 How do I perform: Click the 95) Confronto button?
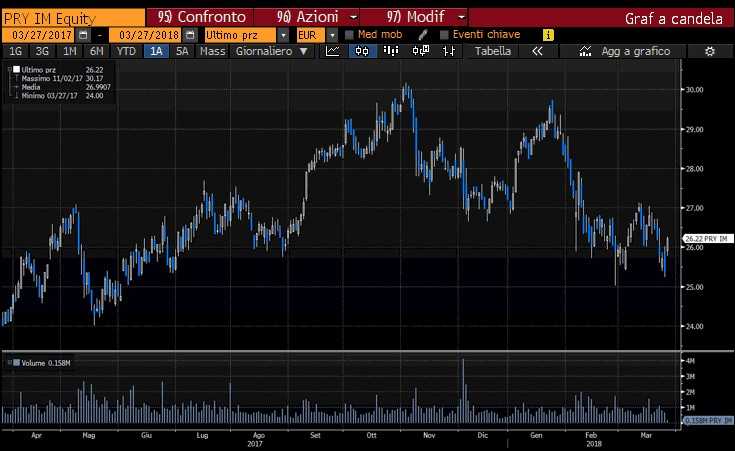[201, 17]
